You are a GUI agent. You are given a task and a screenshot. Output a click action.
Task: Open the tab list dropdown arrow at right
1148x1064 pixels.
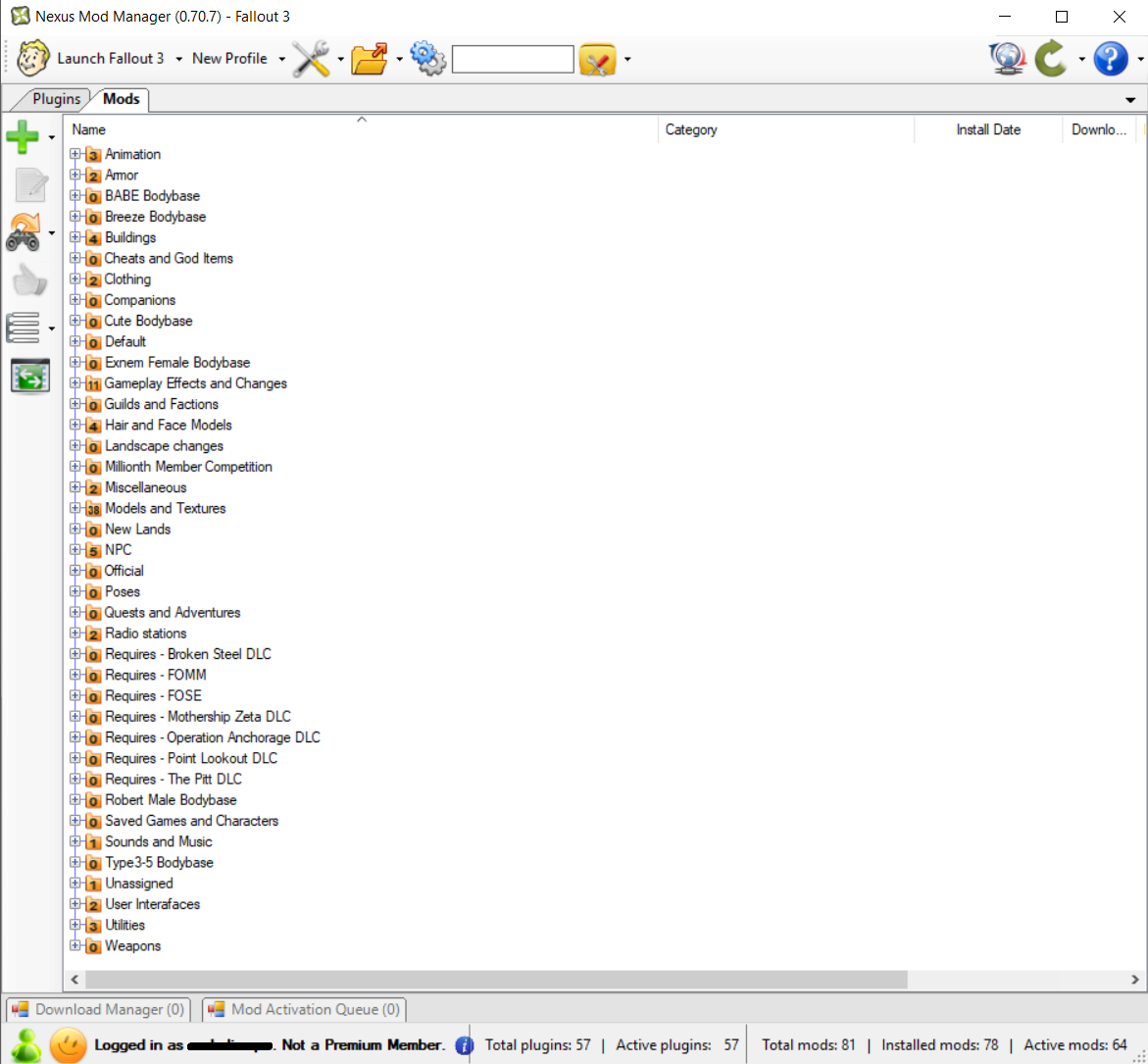point(1130,100)
